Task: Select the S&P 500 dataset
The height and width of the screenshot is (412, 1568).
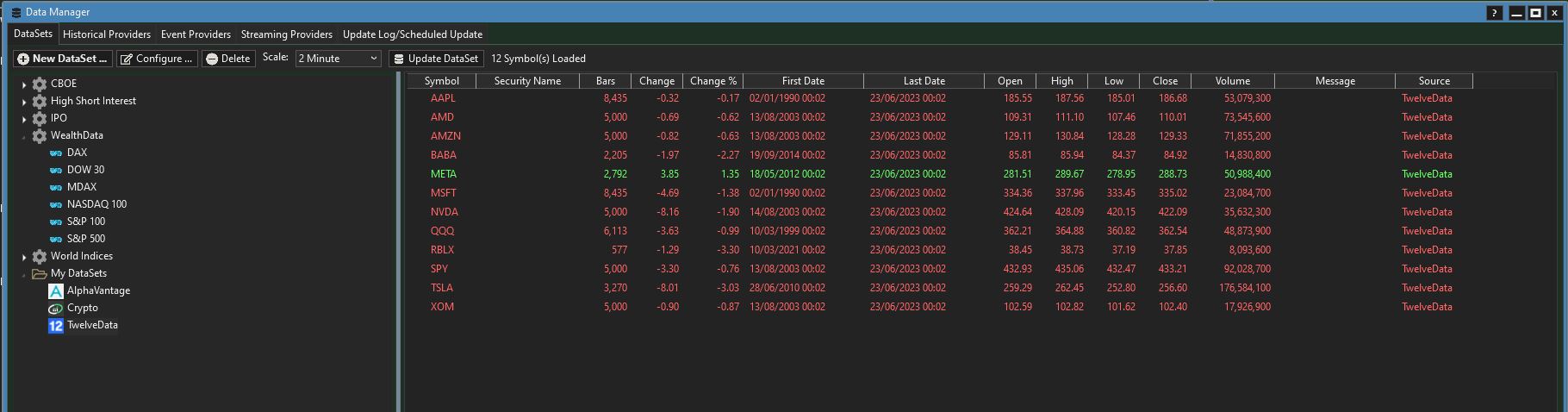Action: click(x=86, y=239)
